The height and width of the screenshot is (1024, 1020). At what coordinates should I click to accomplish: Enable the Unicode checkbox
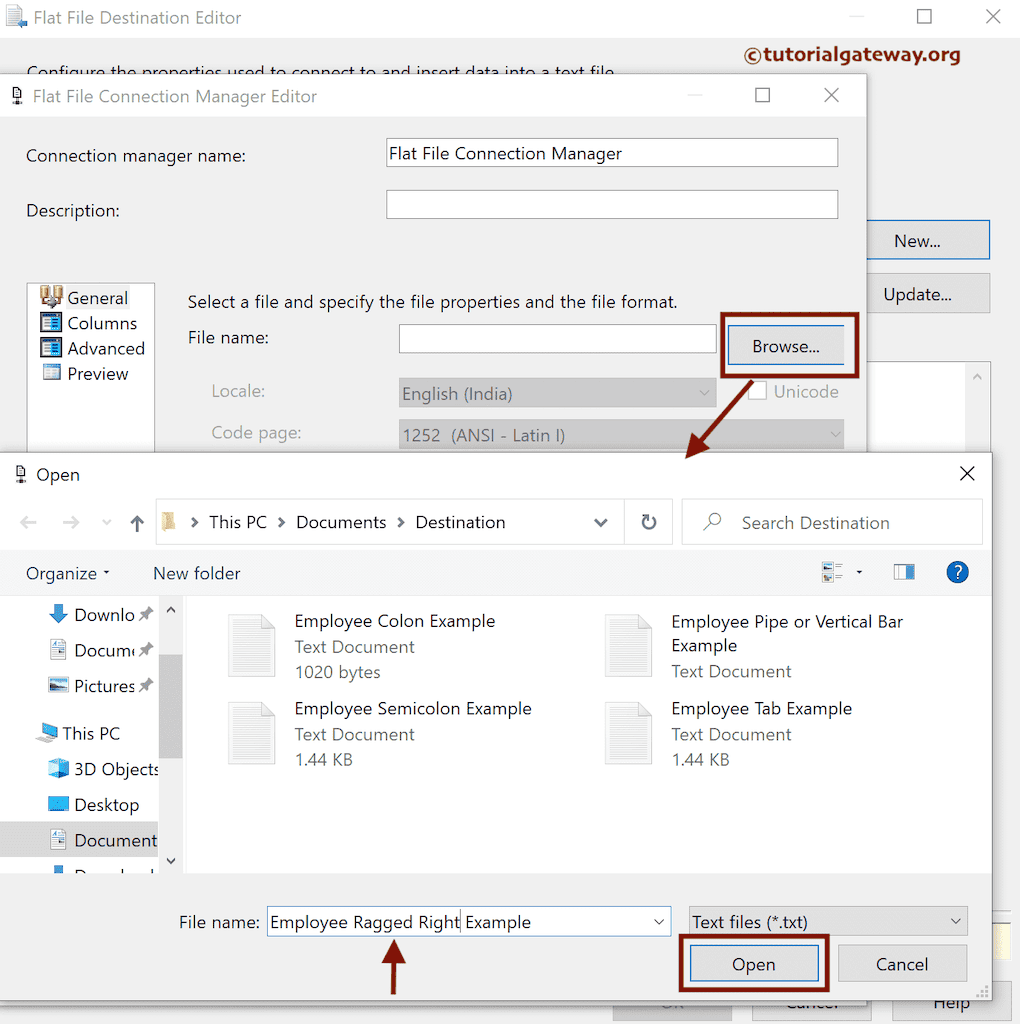(757, 391)
